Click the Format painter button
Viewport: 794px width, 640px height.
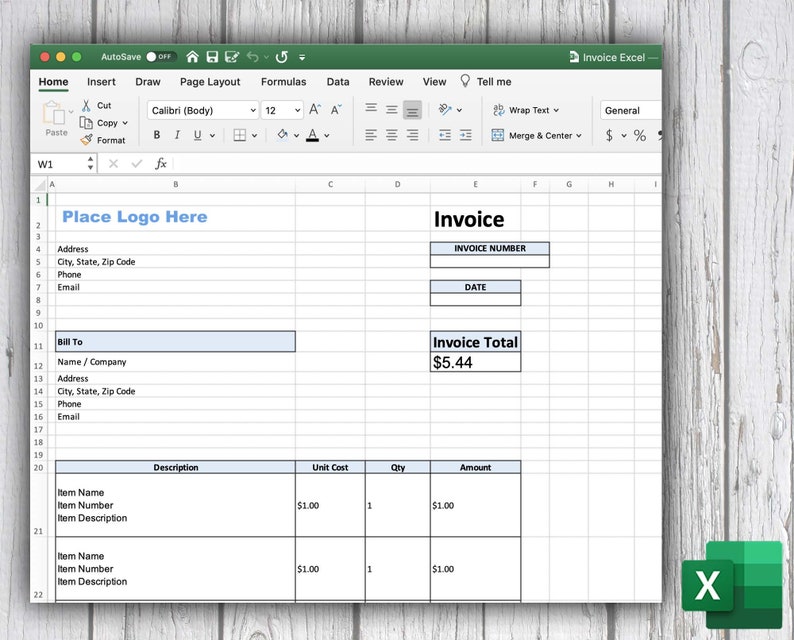pos(103,140)
